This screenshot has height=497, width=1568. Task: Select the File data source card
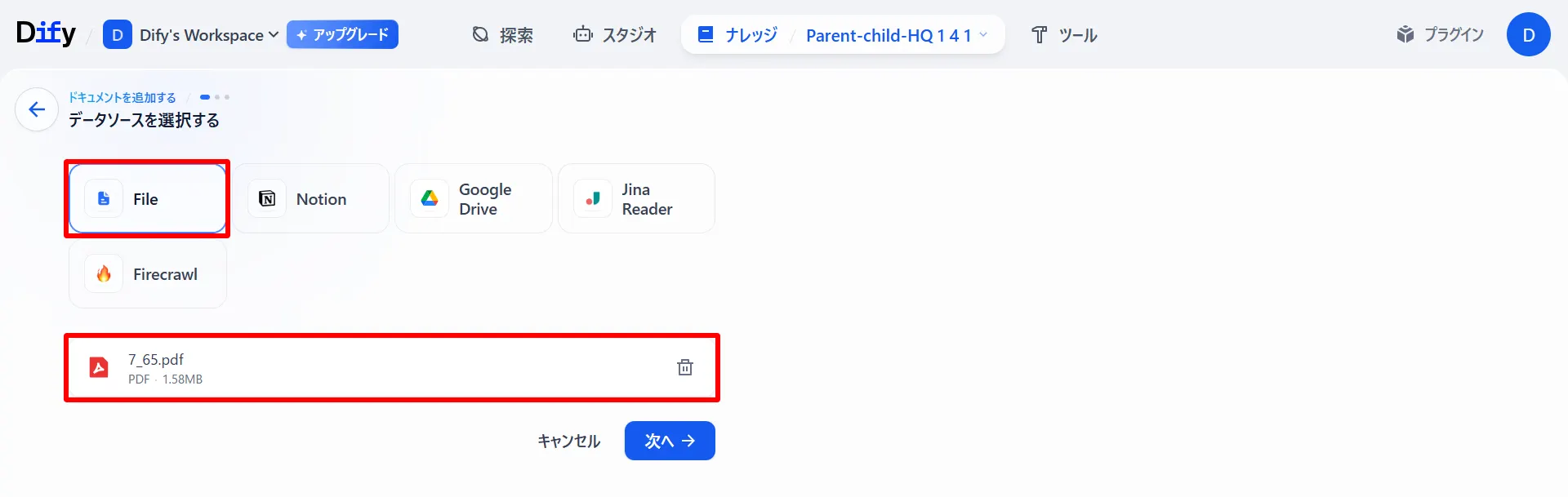point(146,197)
